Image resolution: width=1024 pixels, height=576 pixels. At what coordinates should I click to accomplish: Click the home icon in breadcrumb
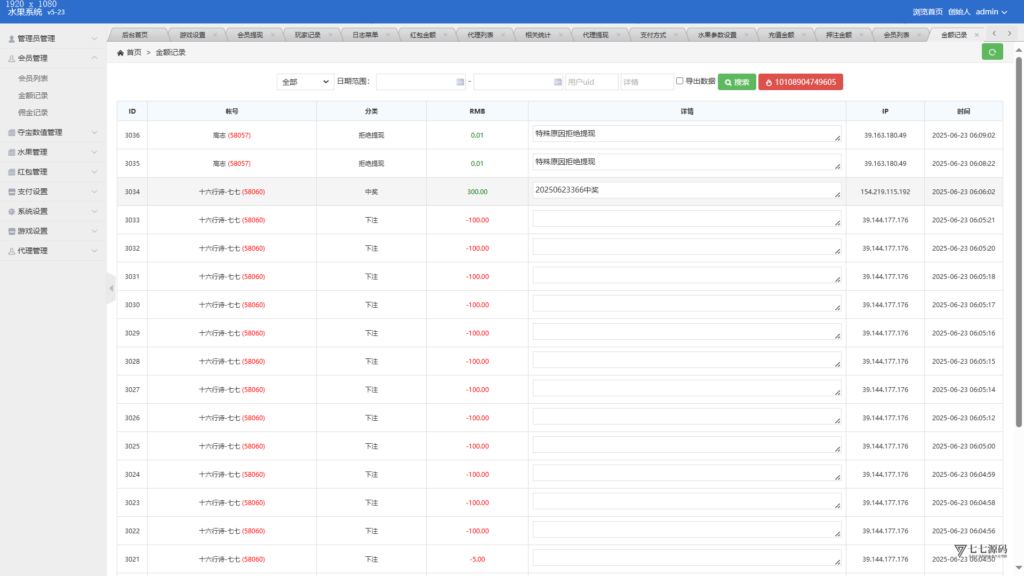tap(120, 53)
